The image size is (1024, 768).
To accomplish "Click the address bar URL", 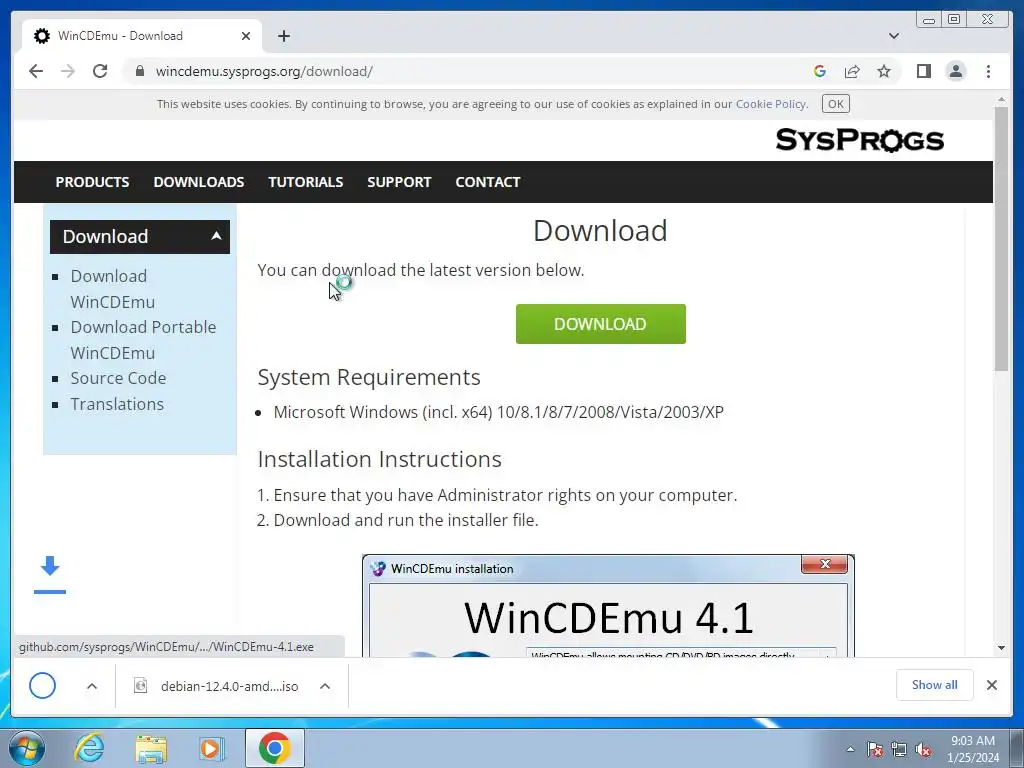I will click(x=264, y=71).
